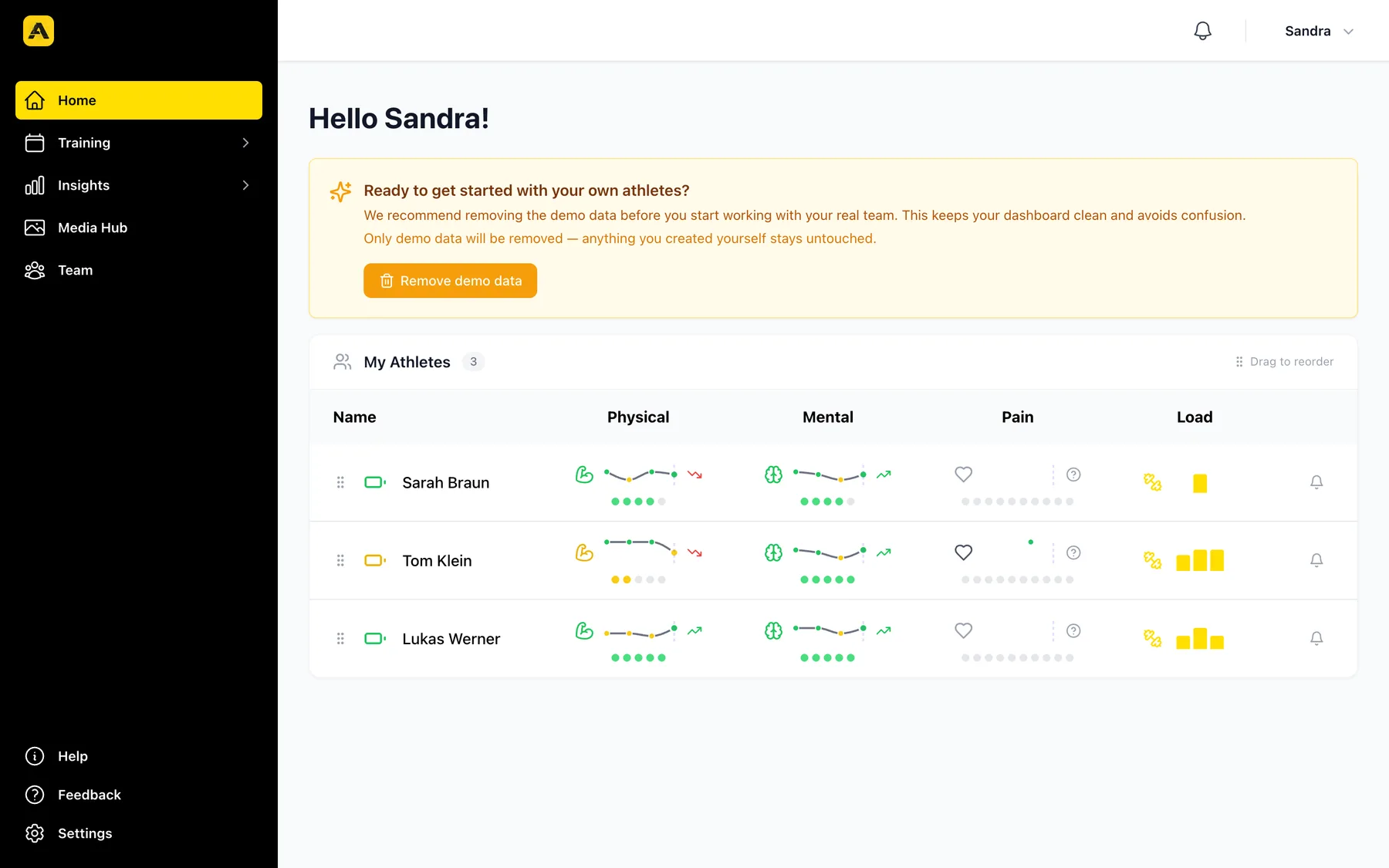This screenshot has width=1389, height=868.
Task: Click Tom Klein's yellow battery icon
Action: pyautogui.click(x=375, y=560)
